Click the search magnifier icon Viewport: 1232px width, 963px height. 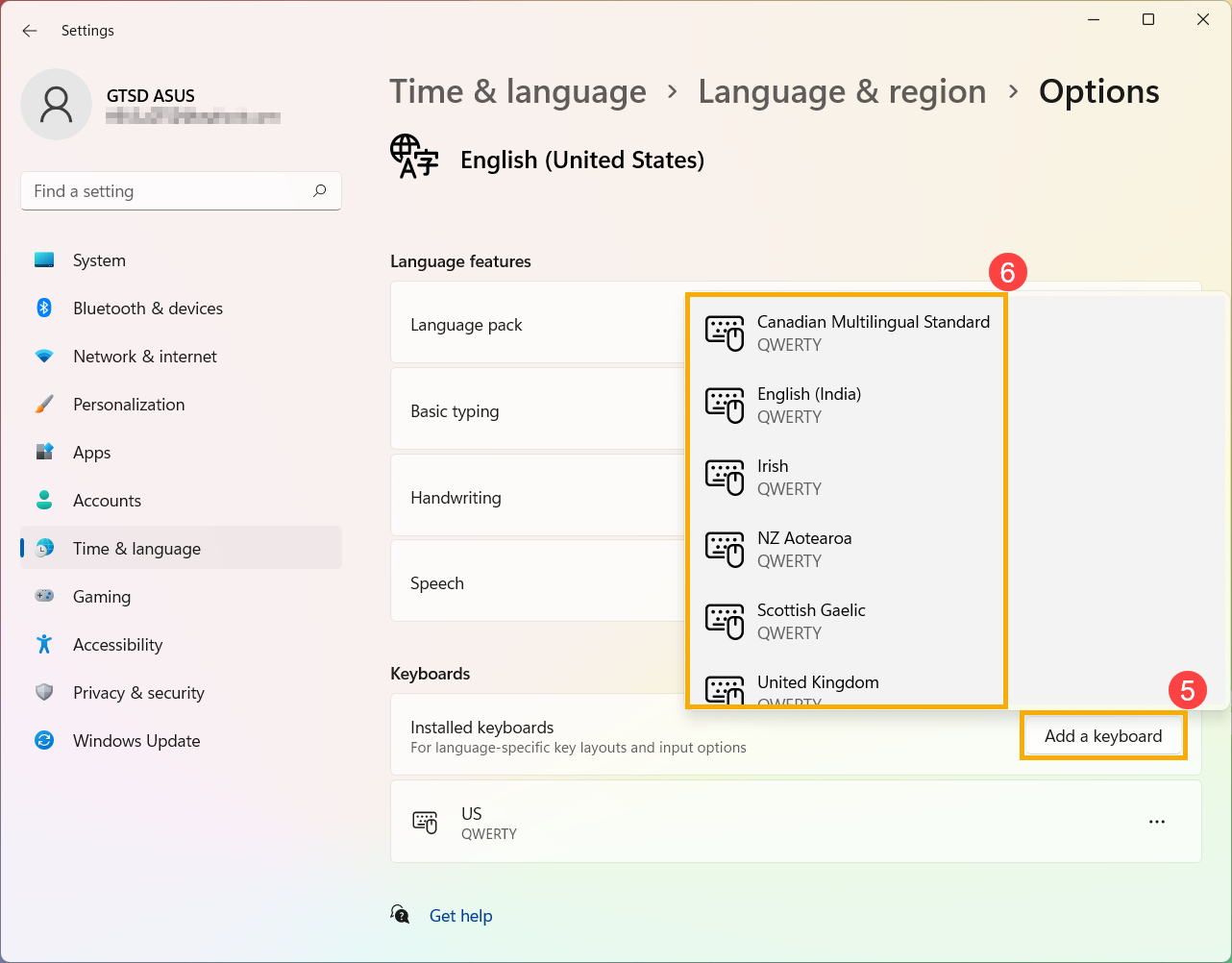320,190
